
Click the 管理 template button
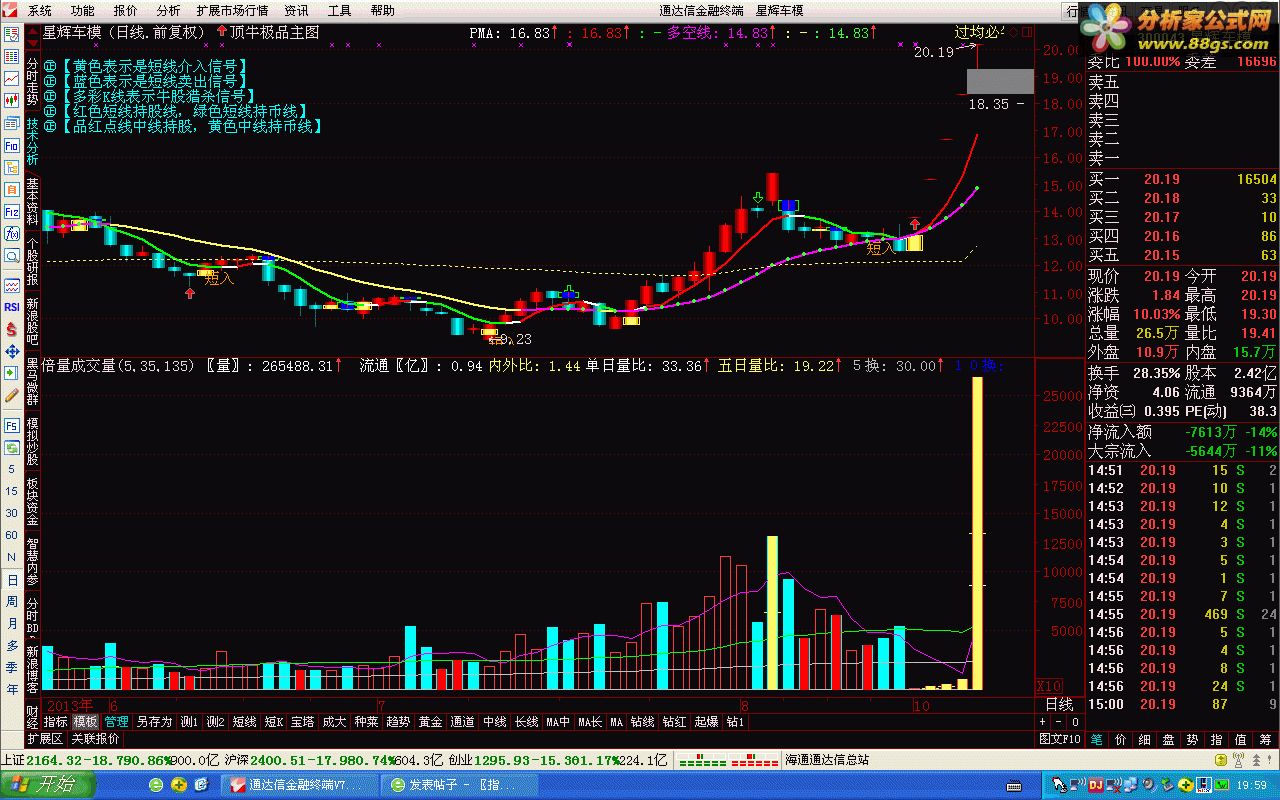point(116,721)
